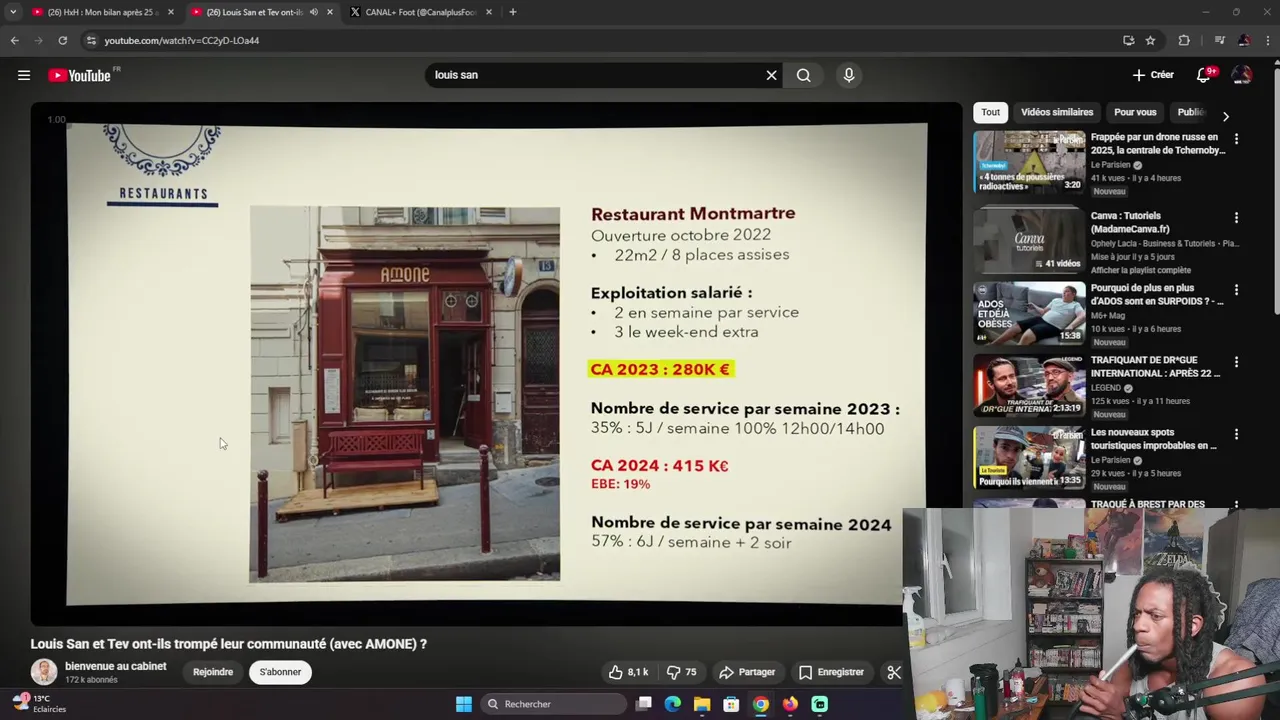Open YouTube notifications bell

point(1204,75)
